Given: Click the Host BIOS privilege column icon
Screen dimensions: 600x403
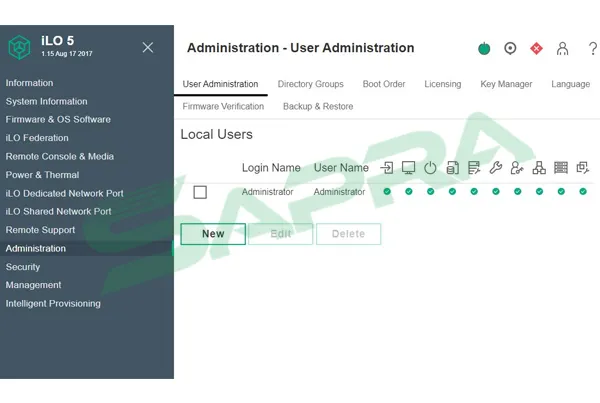Looking at the screenshot, I should 474,168.
